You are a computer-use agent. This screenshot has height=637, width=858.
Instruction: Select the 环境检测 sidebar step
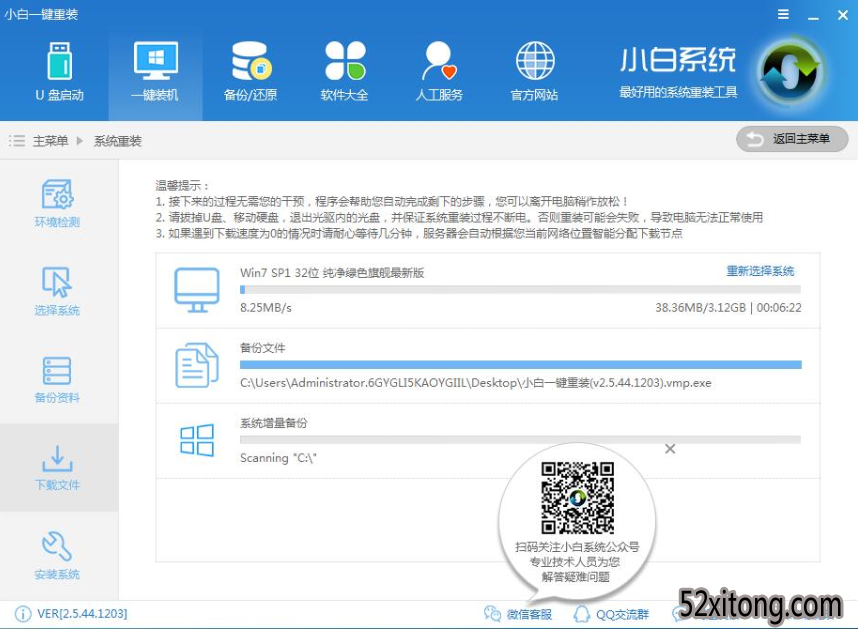tap(57, 202)
